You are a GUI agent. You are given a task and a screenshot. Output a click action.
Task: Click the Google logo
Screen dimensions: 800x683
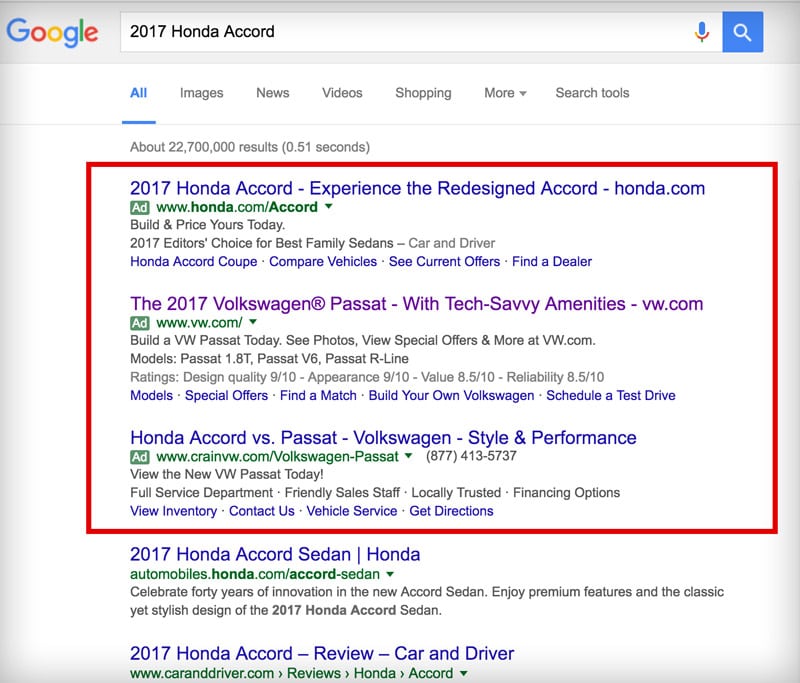tap(52, 32)
